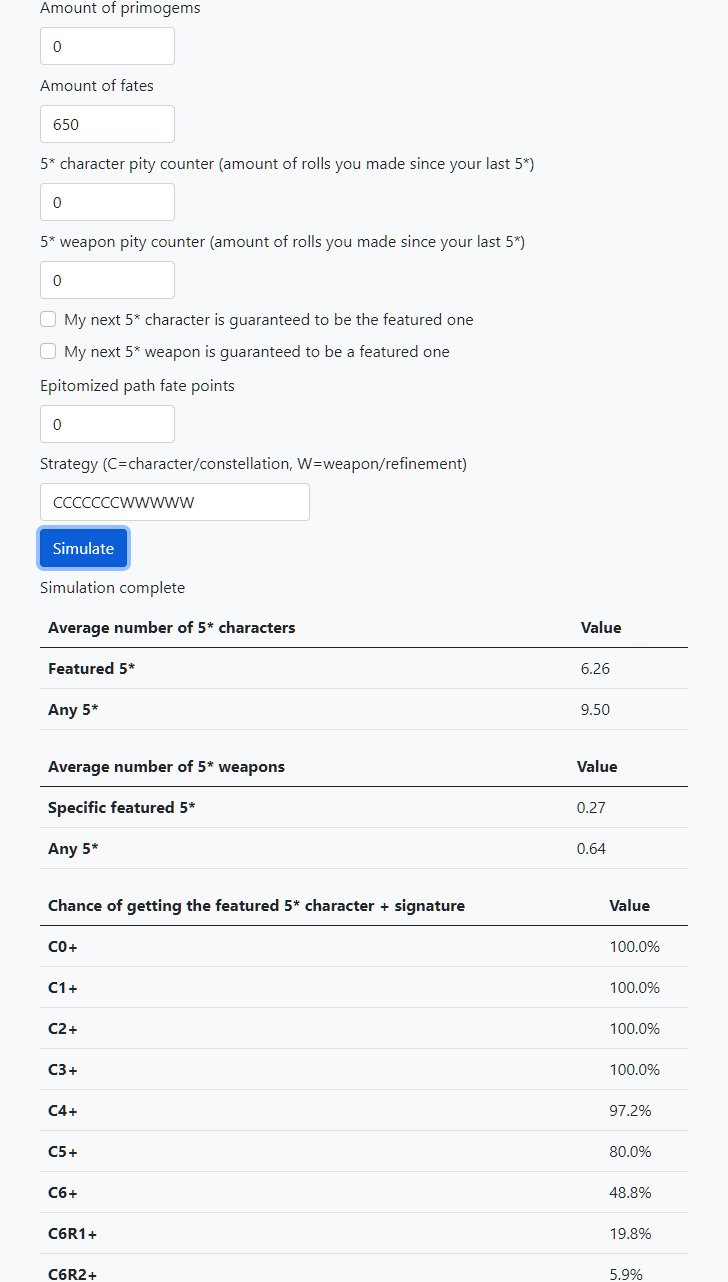Focus the Amount of primogems input

pyautogui.click(x=107, y=46)
